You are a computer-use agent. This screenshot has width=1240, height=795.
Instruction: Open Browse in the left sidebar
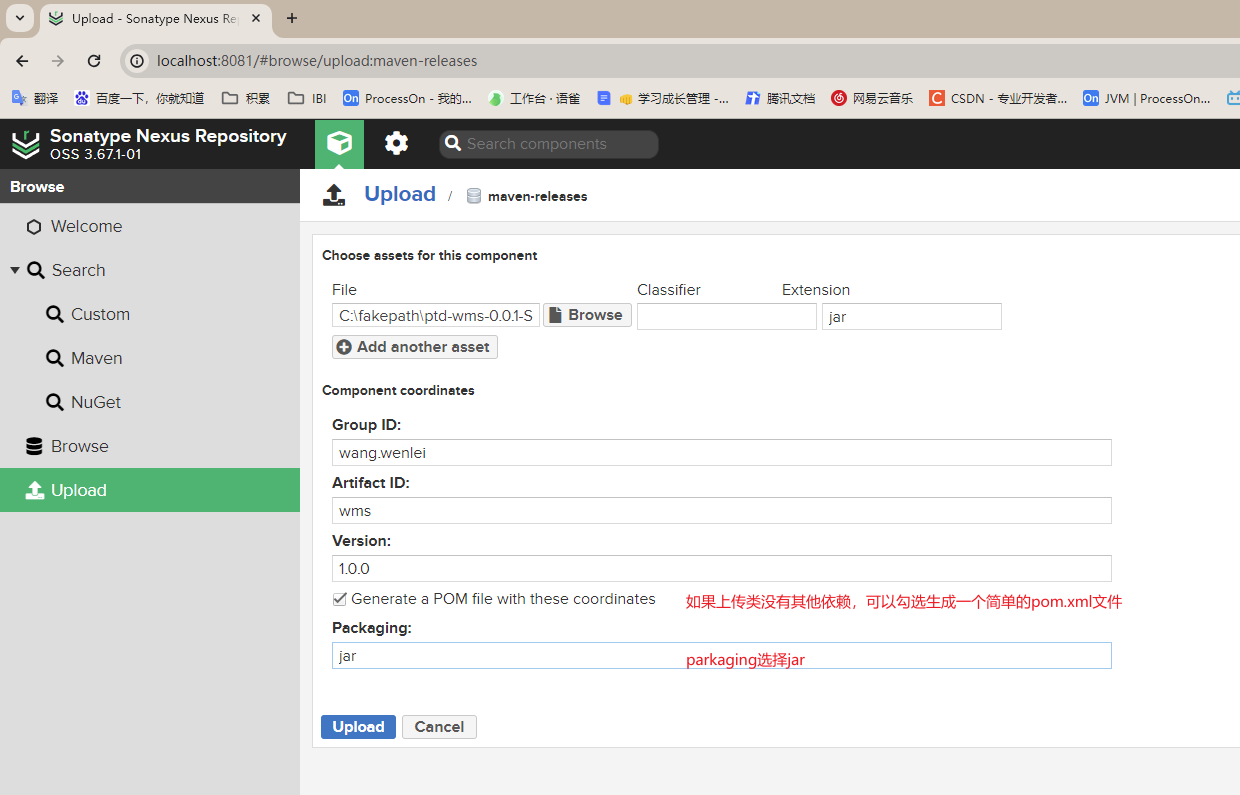(79, 446)
